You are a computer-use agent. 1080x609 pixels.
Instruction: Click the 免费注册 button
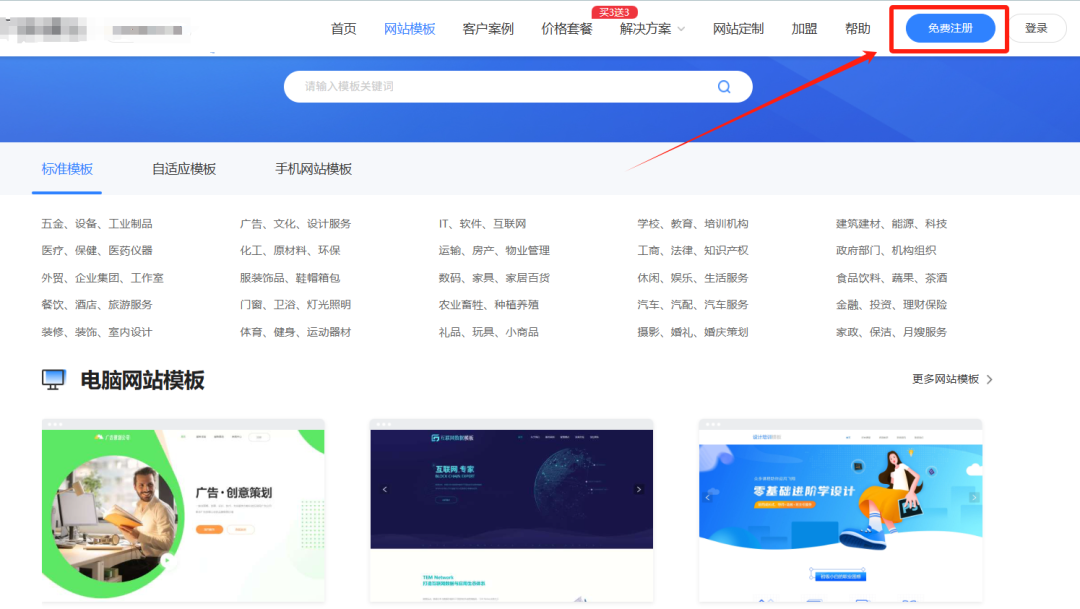click(x=950, y=28)
